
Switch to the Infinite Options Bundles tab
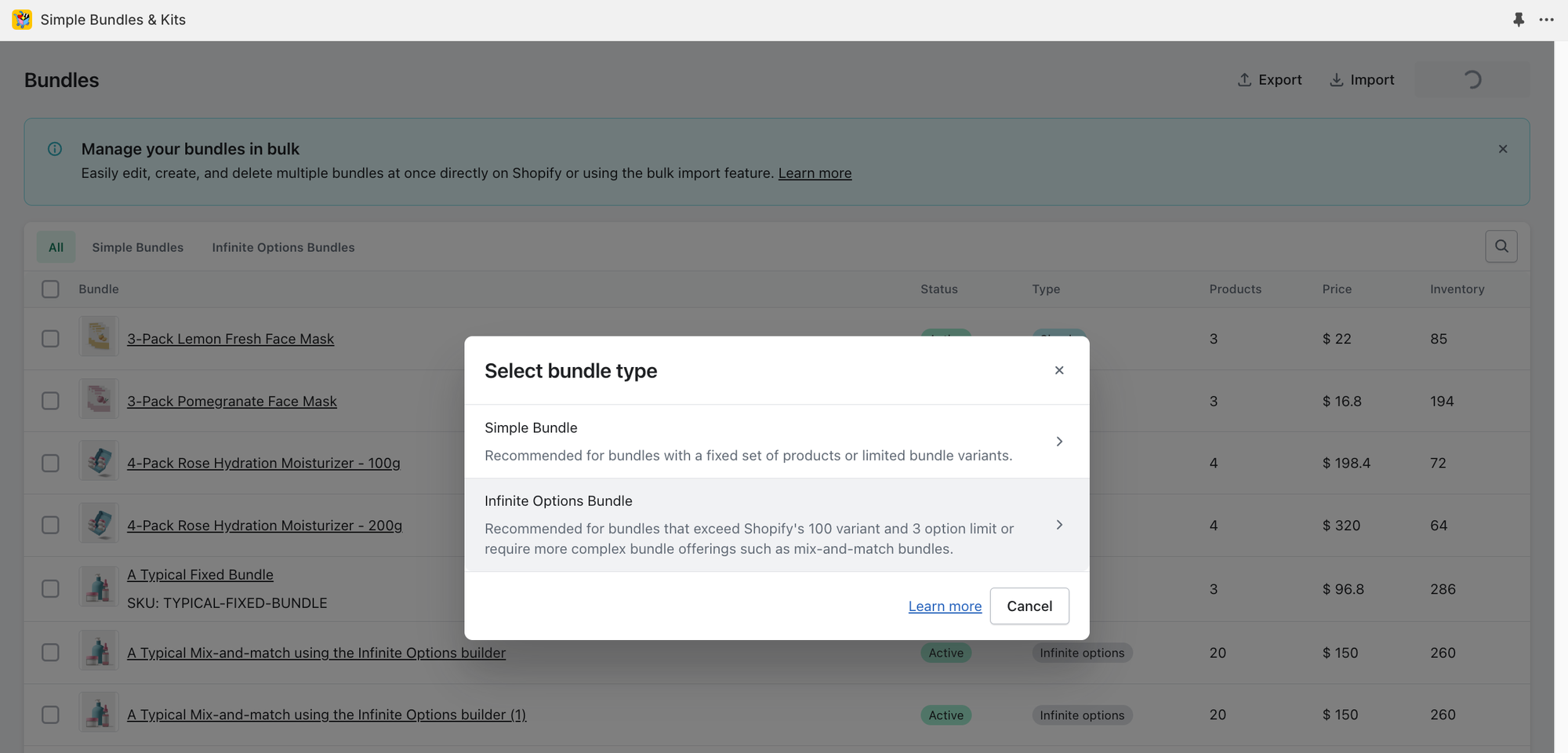(283, 247)
